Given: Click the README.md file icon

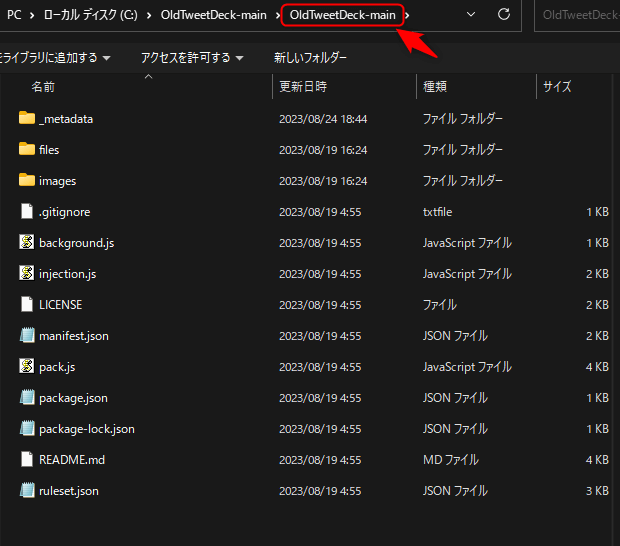Looking at the screenshot, I should pyautogui.click(x=27, y=459).
